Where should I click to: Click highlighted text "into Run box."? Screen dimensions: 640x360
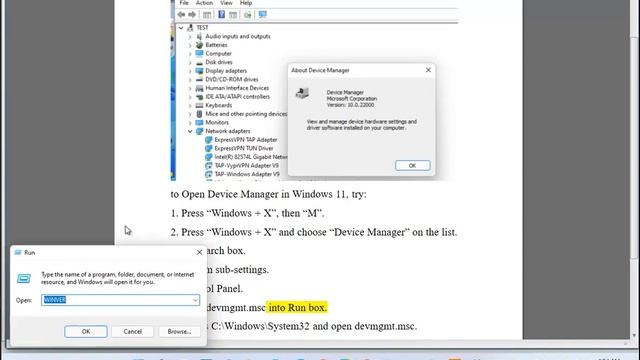pyautogui.click(x=297, y=307)
